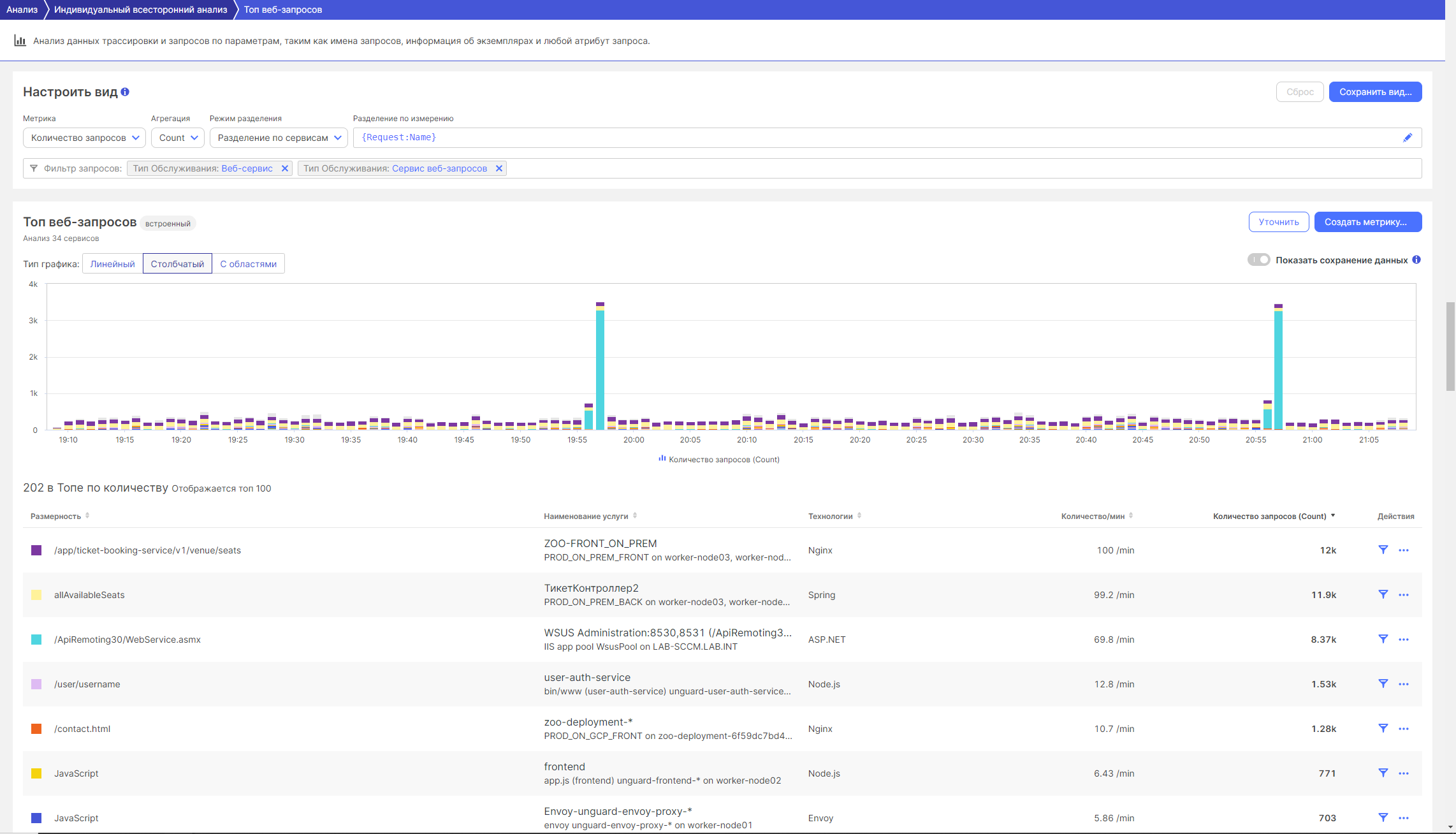Viewport: 1456px width, 834px height.
Task: Click the cyan /ApiRemoting30/WebService.asmx color swatch
Action: point(36,640)
